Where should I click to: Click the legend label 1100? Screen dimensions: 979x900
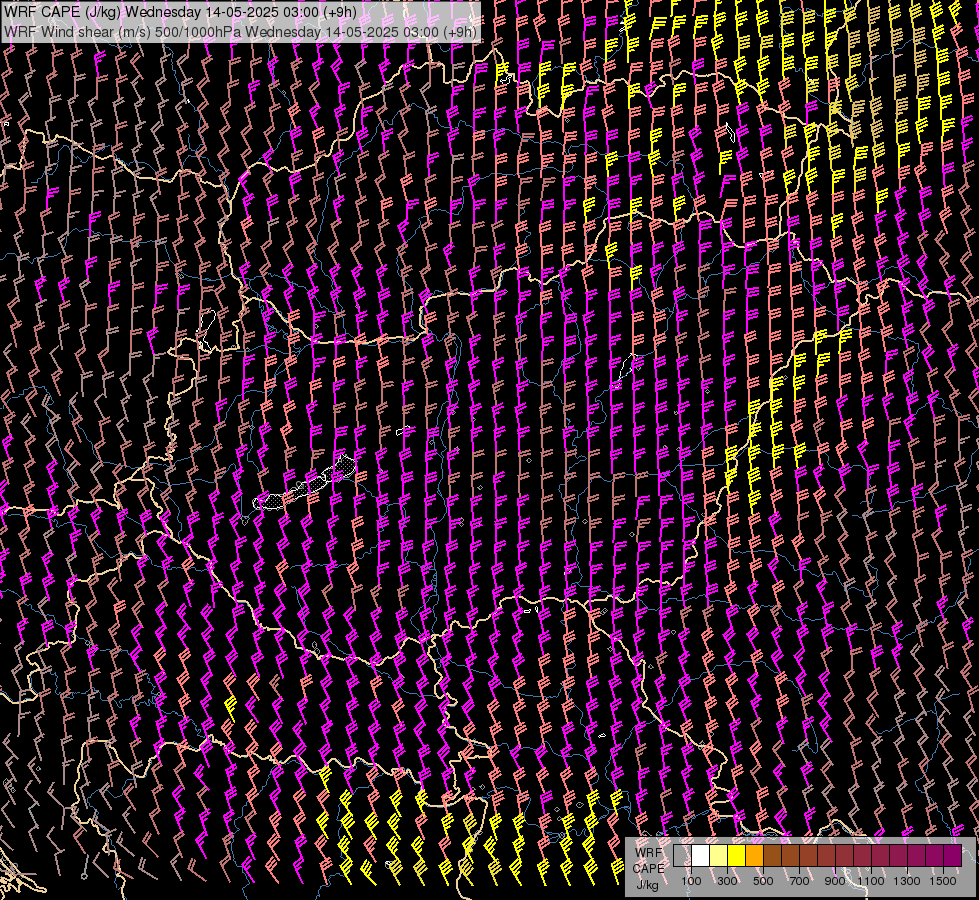871,881
